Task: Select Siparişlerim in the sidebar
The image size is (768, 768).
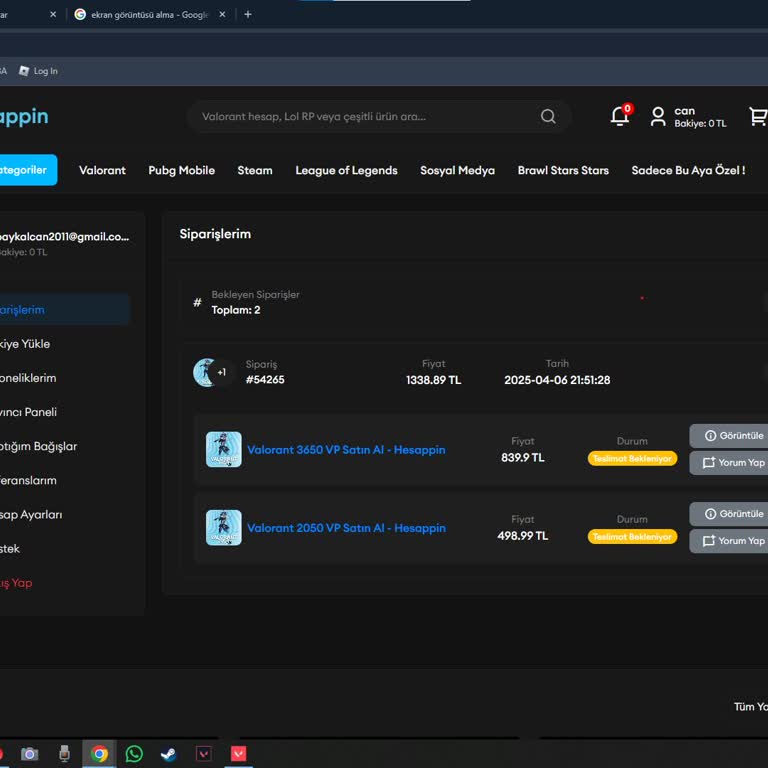Action: coord(64,310)
